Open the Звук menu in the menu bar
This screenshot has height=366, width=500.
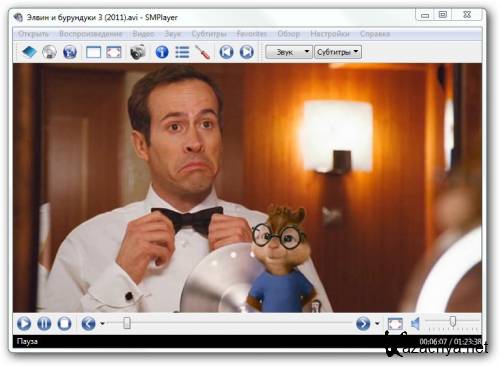click(x=173, y=34)
